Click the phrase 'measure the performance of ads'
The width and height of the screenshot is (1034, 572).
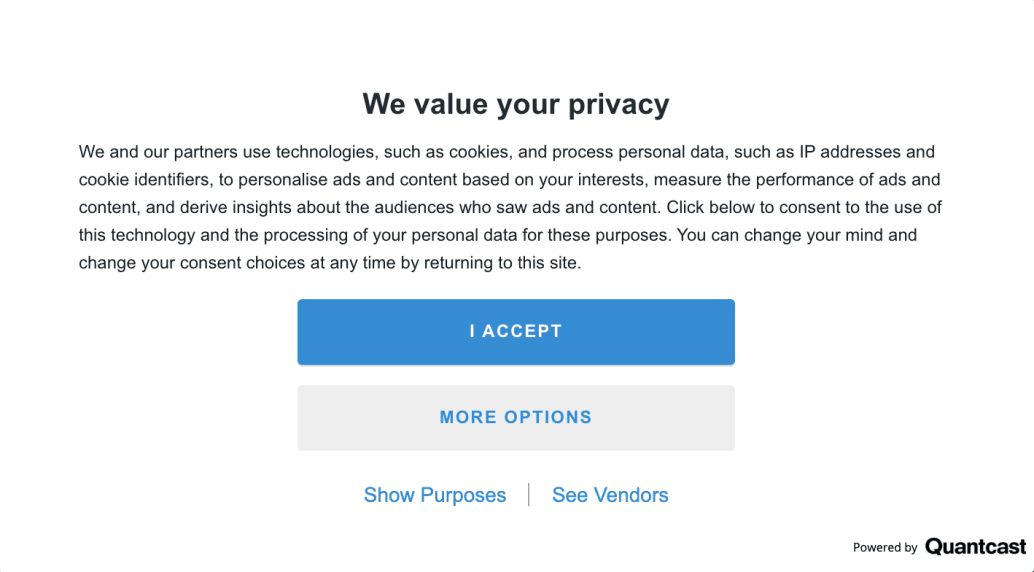pos(780,179)
